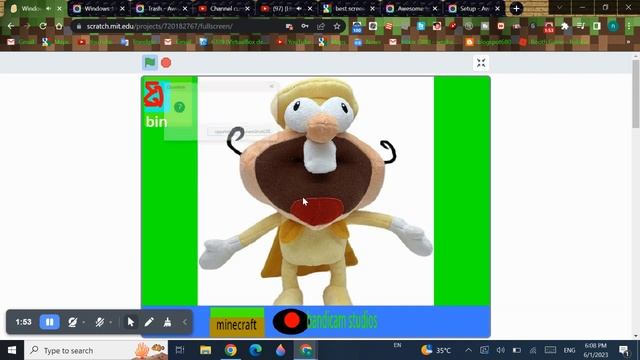
Task: Switch to the Windows tab next to first tab
Action: (98, 9)
